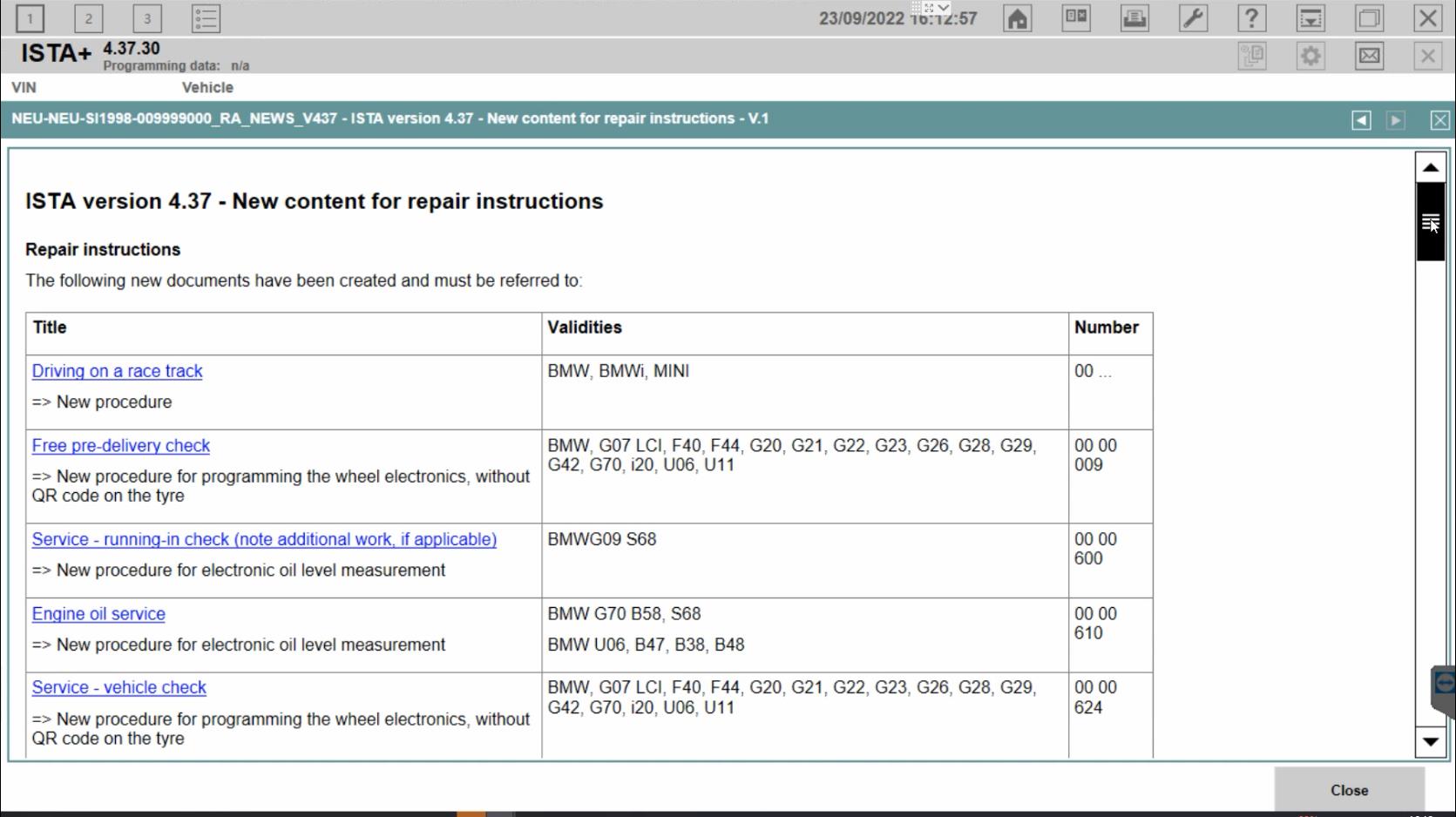The height and width of the screenshot is (817, 1456).
Task: Click 'BMW G70 B58, S68' text
Action: point(624,614)
